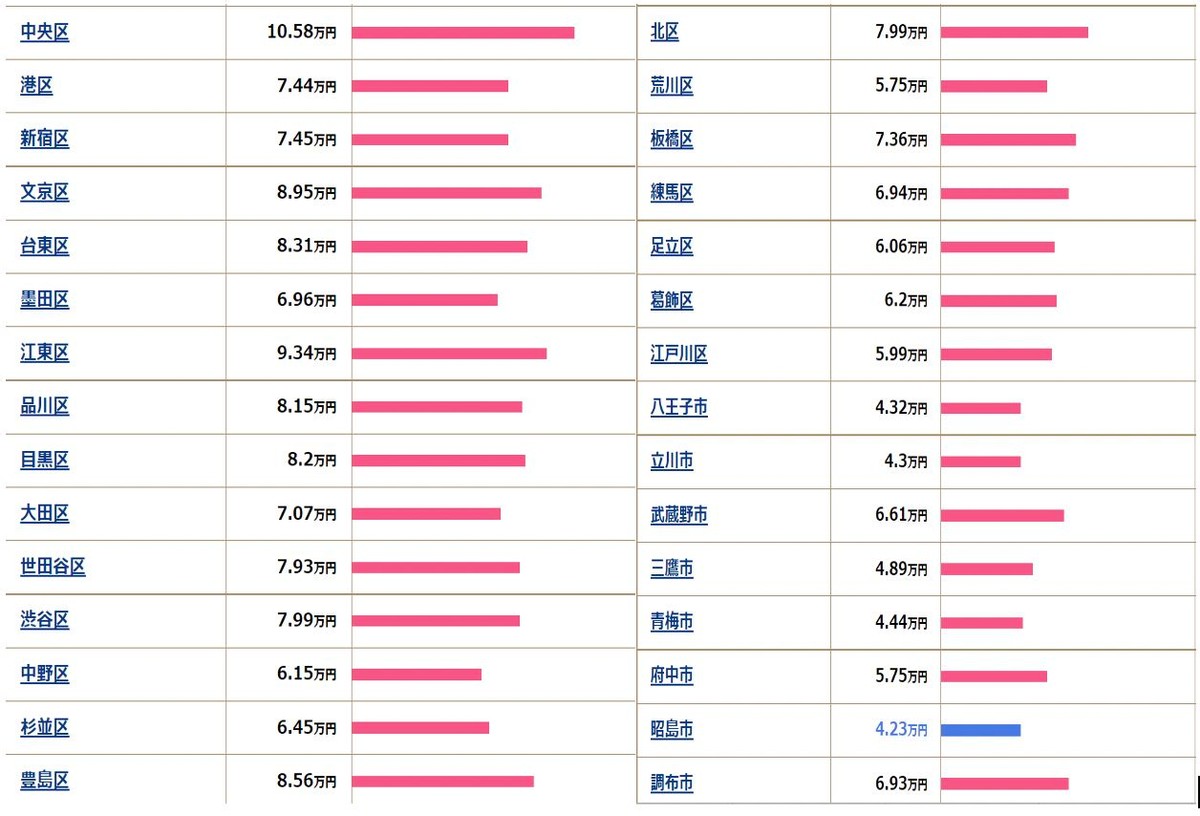Image resolution: width=1200 pixels, height=816 pixels.
Task: Open the 調布市 link
Action: point(672,784)
